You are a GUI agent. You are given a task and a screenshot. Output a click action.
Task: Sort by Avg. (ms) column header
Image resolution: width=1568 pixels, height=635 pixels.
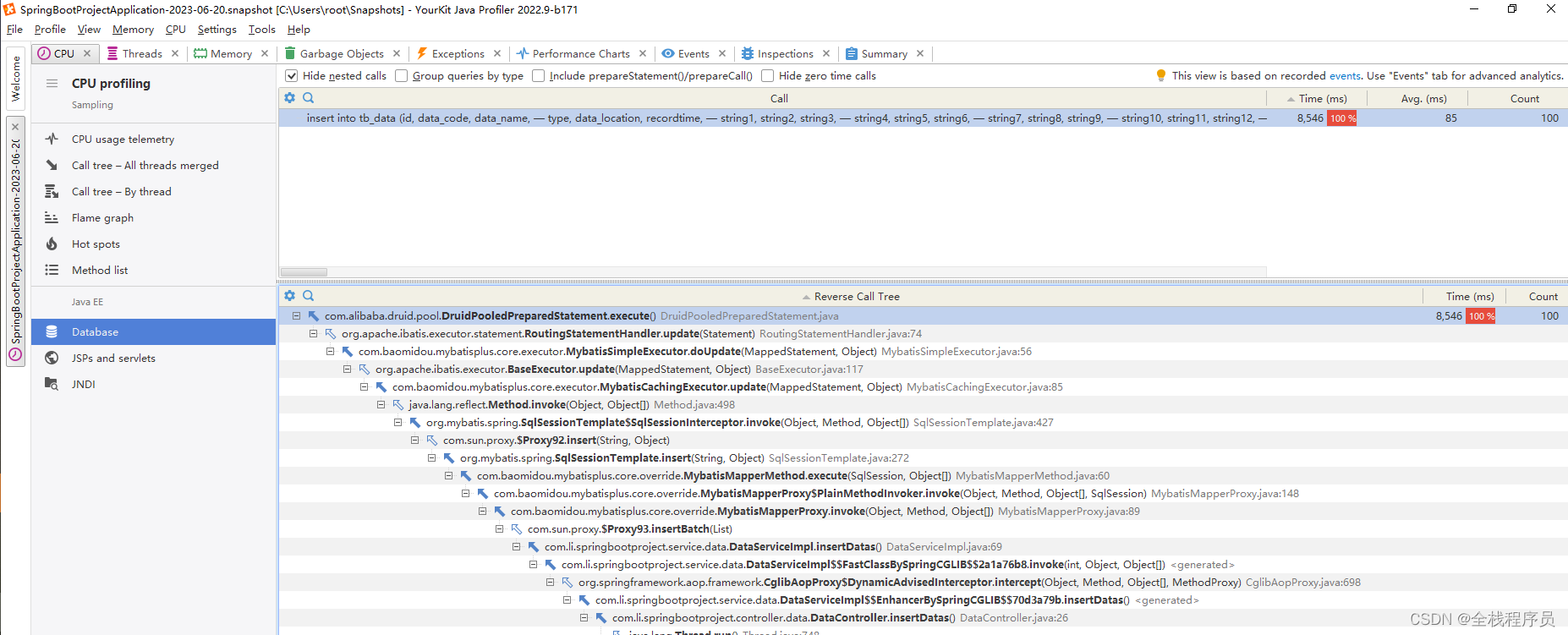pos(1417,98)
